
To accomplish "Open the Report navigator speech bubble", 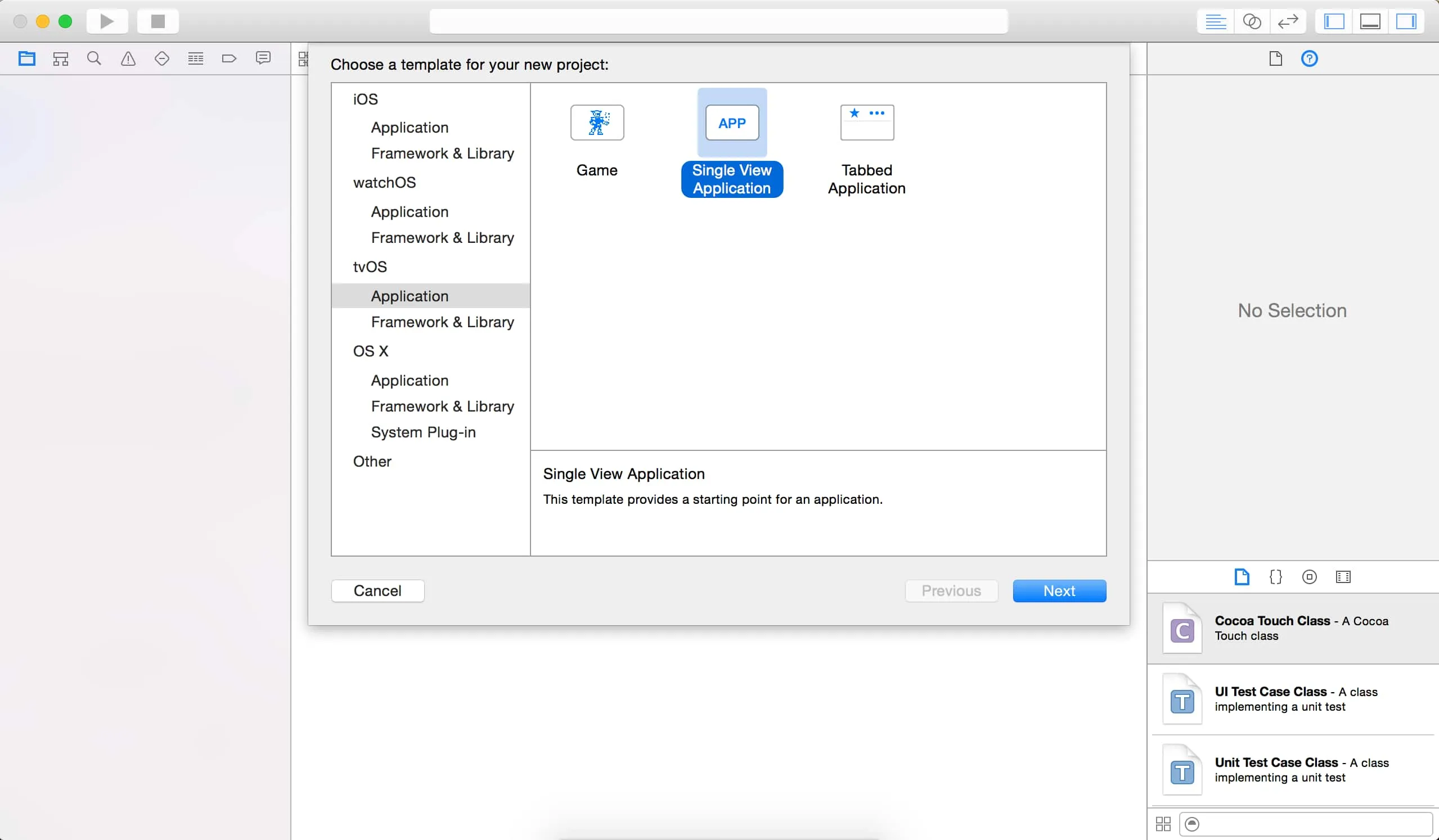I will pyautogui.click(x=263, y=58).
